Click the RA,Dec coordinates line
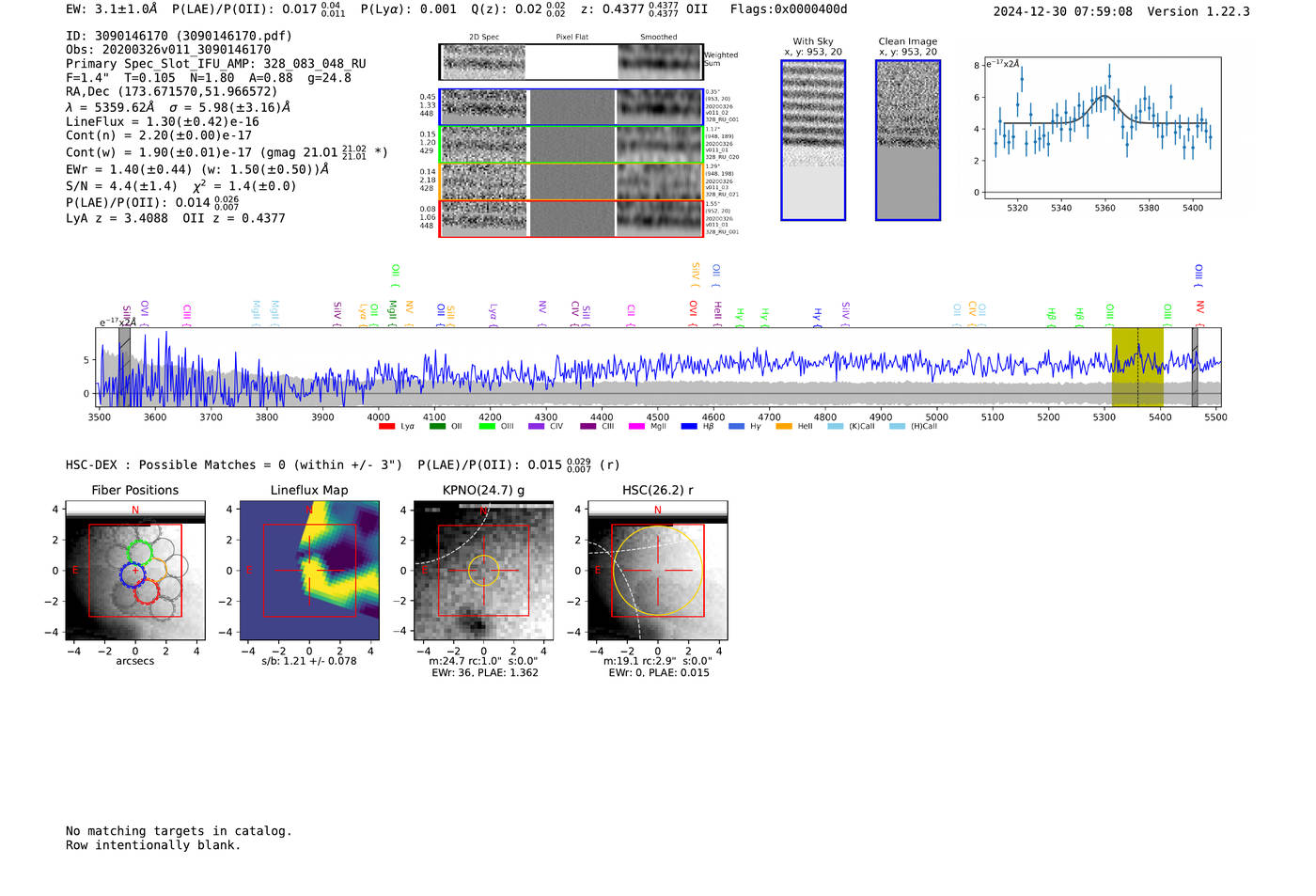The height and width of the screenshot is (896, 1316). pyautogui.click(x=172, y=92)
